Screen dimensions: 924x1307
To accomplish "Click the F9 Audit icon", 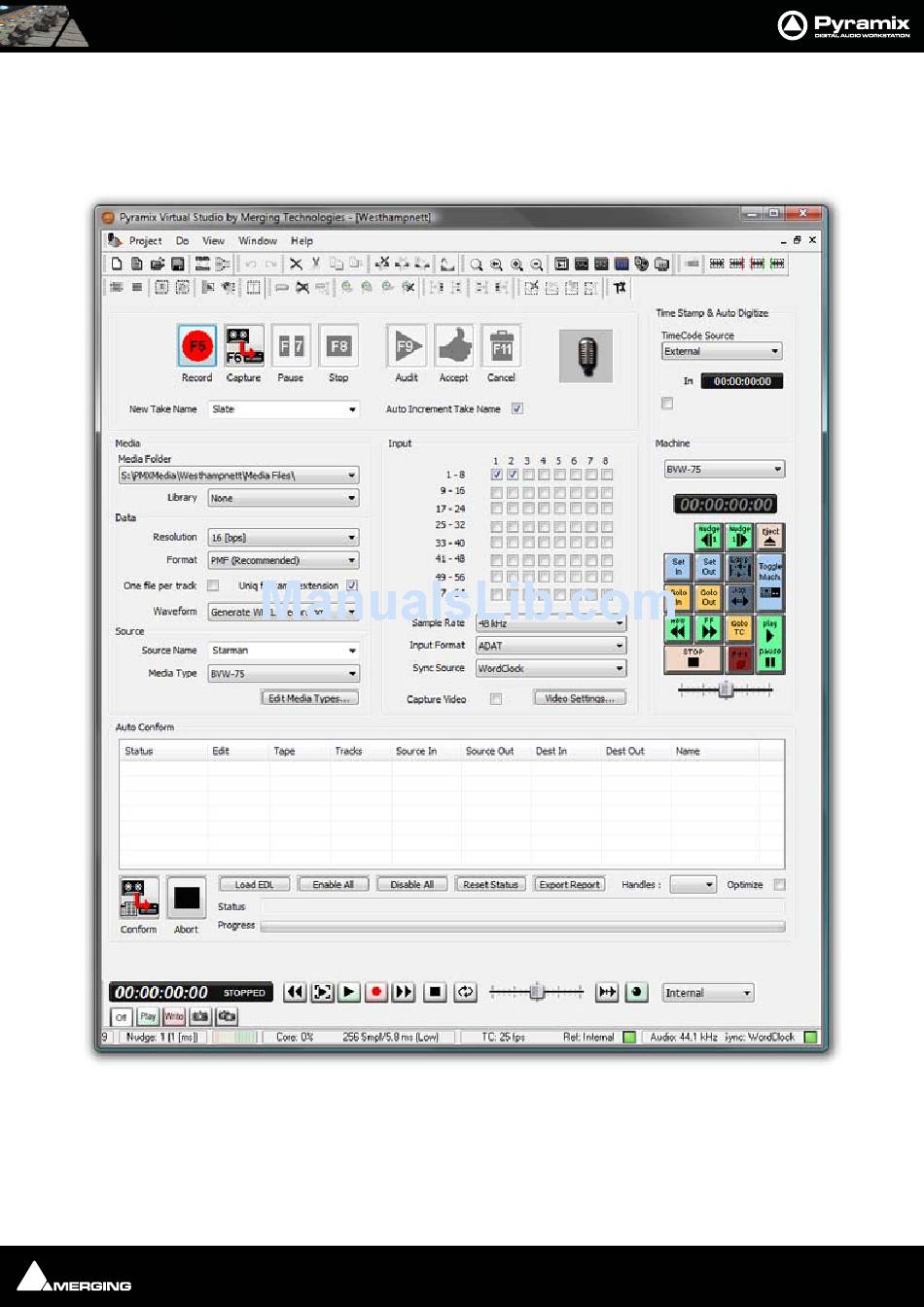I will (407, 346).
